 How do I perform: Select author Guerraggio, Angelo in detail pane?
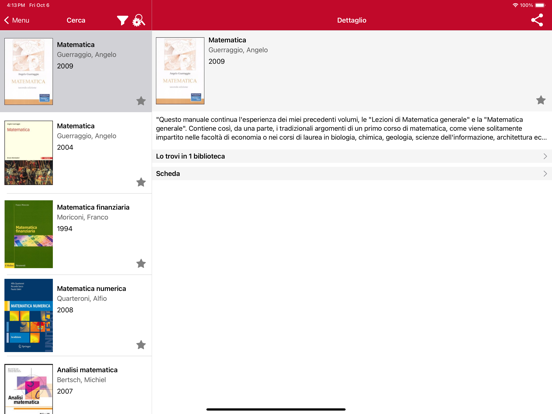coord(238,50)
